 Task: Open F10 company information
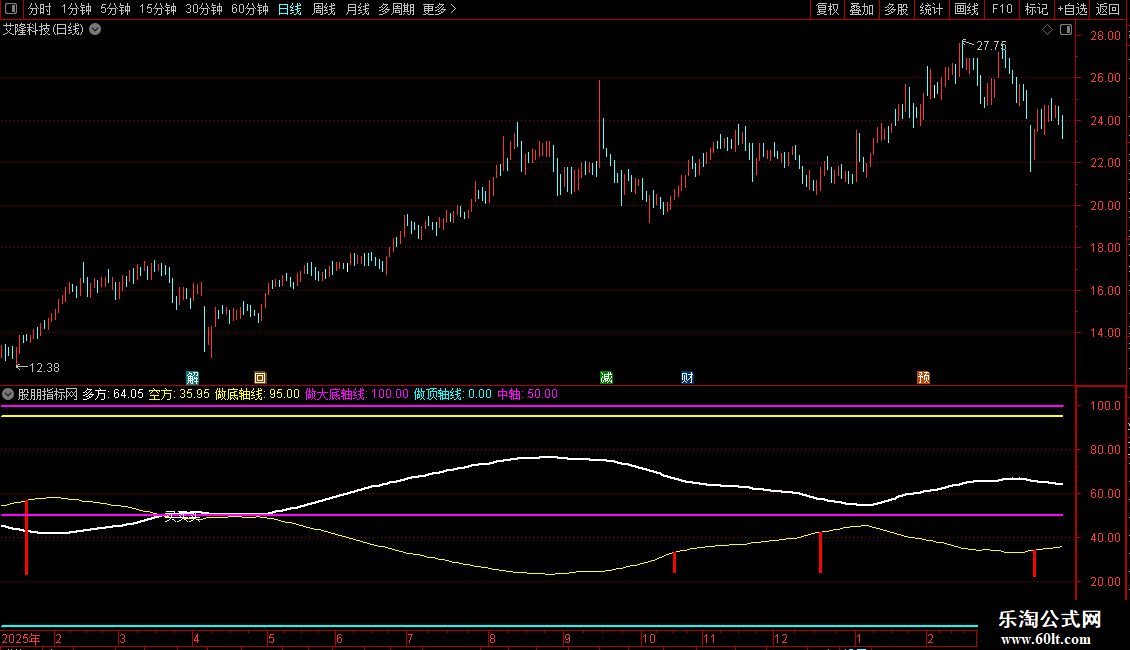[1001, 9]
